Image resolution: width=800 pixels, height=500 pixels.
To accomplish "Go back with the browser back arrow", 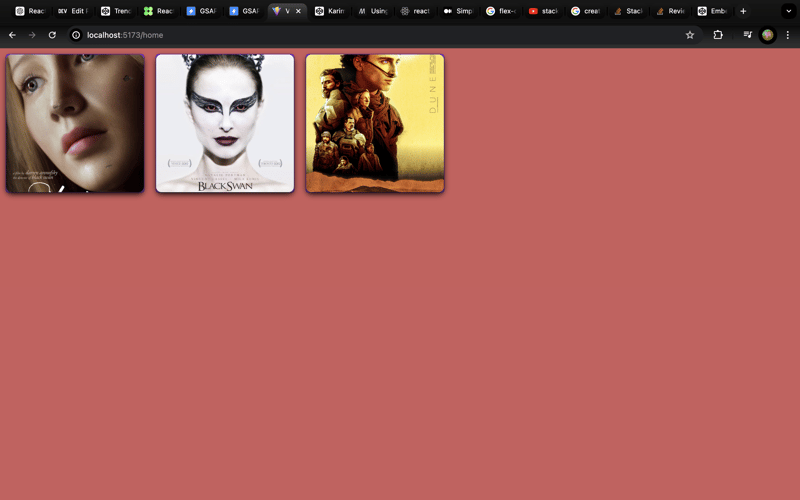I will pyautogui.click(x=12, y=35).
